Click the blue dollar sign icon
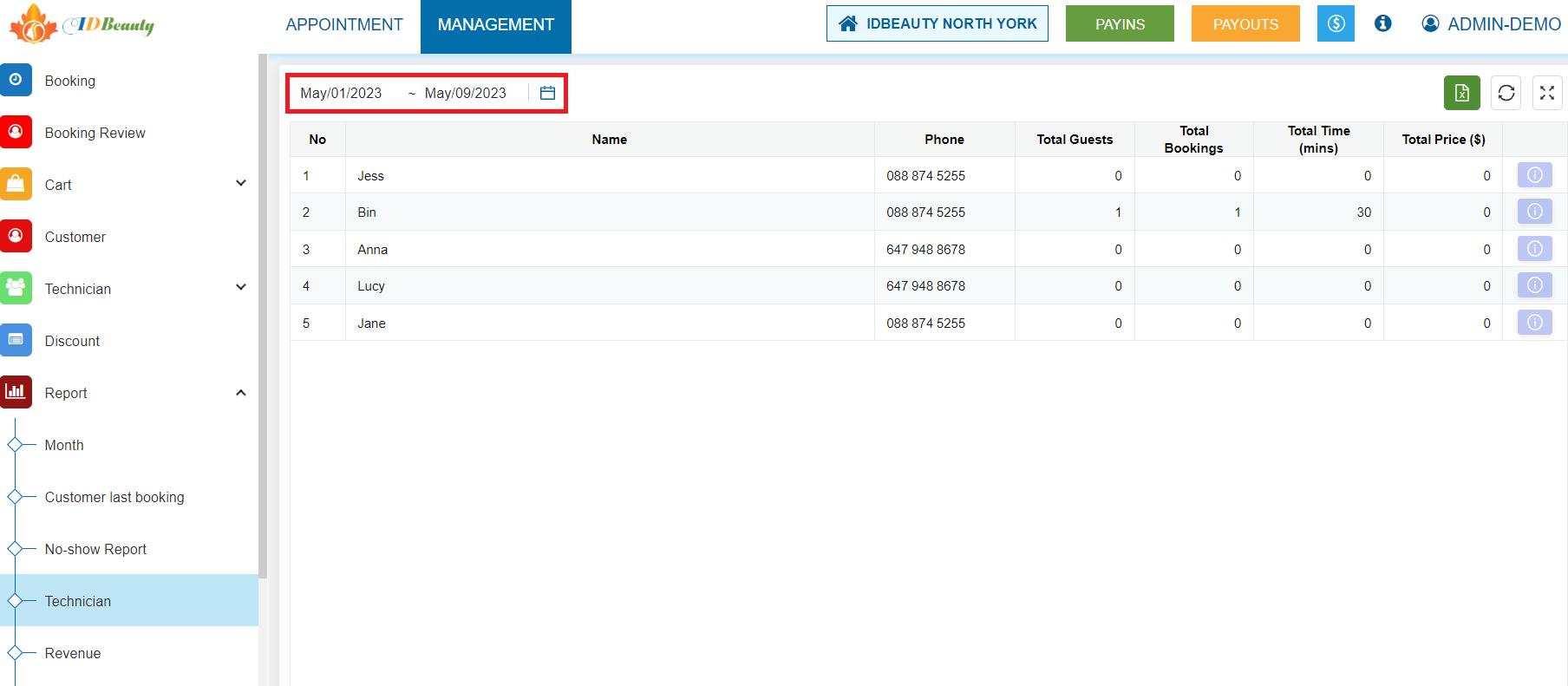 tap(1336, 23)
